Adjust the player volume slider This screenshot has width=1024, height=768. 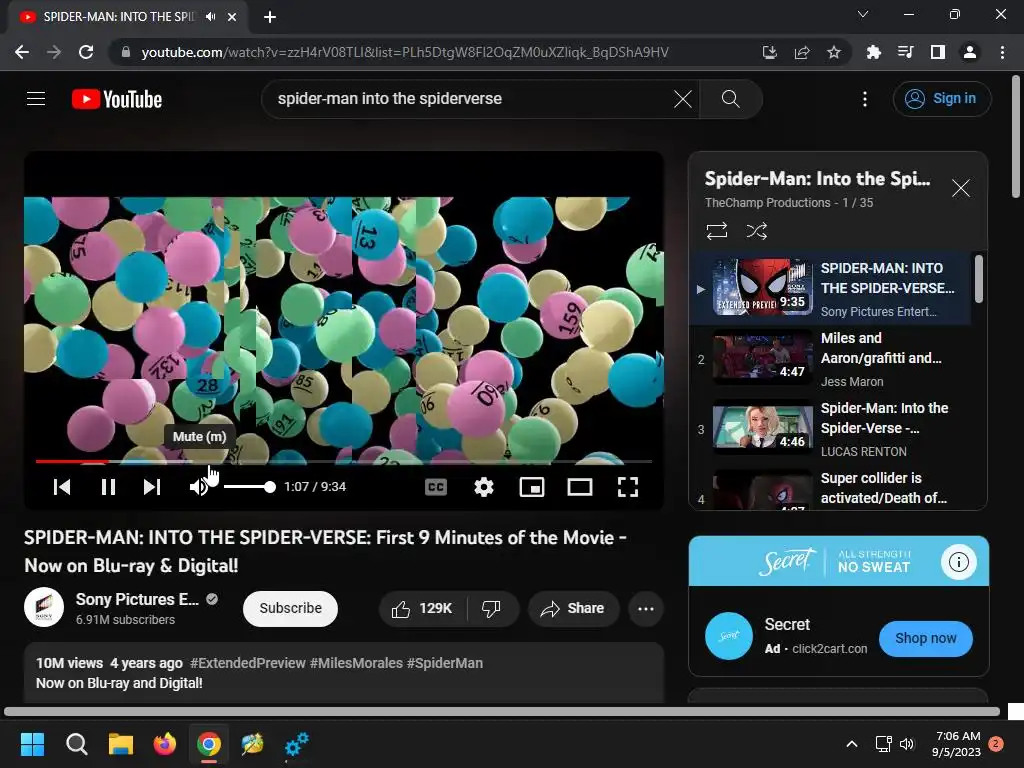point(249,487)
